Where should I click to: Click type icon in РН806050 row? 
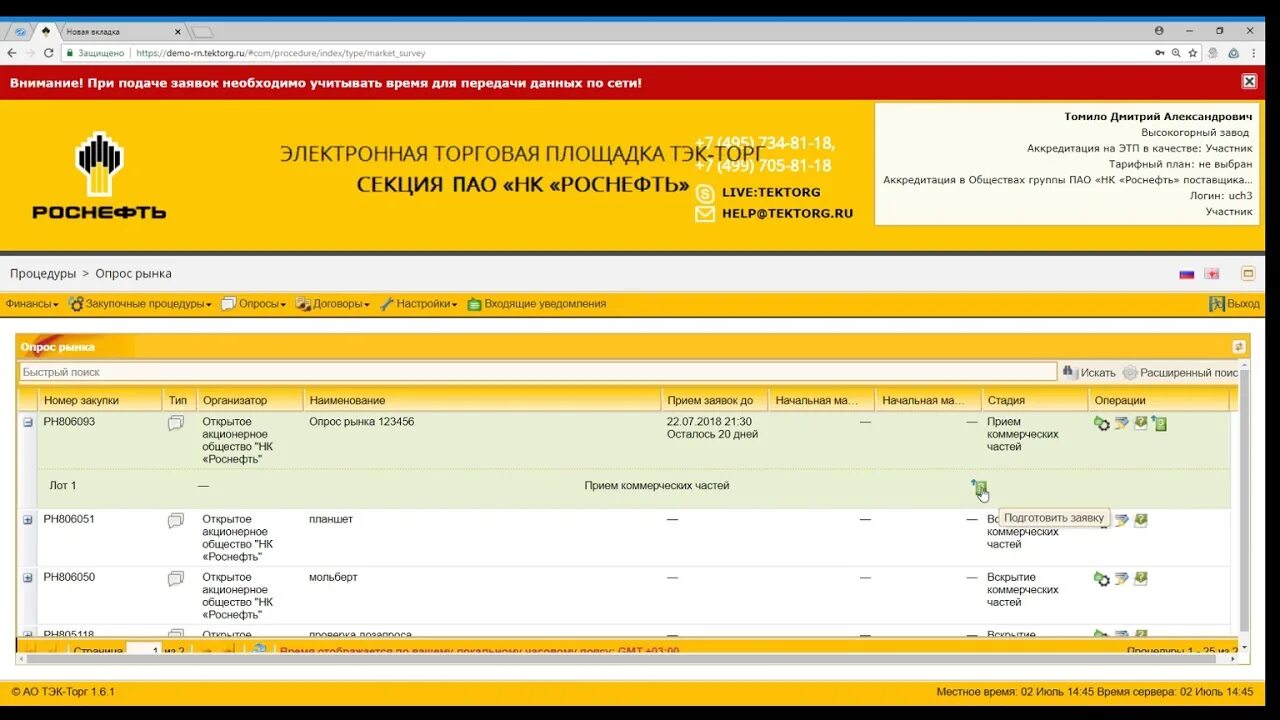click(x=176, y=578)
